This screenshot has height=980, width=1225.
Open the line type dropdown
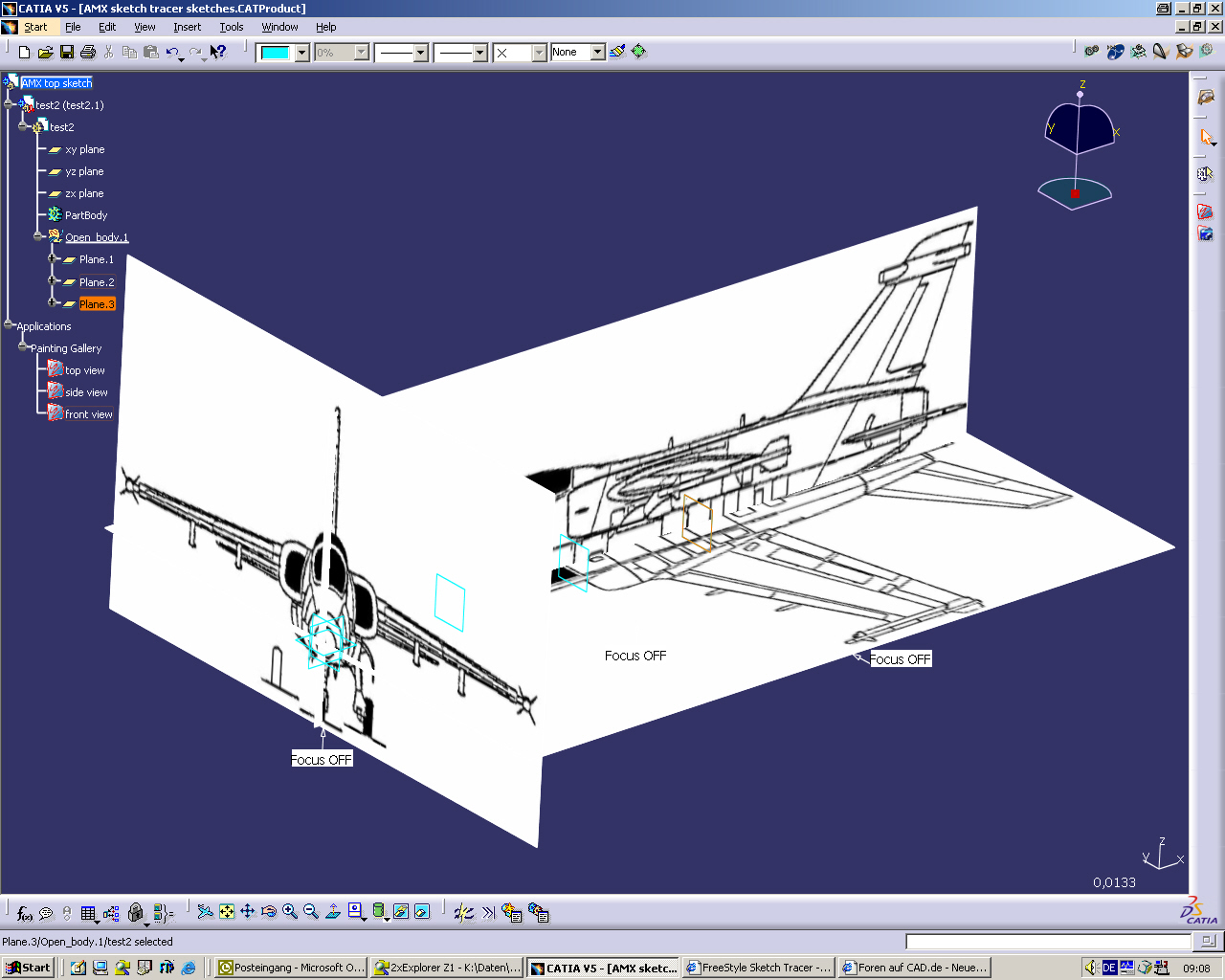[480, 53]
